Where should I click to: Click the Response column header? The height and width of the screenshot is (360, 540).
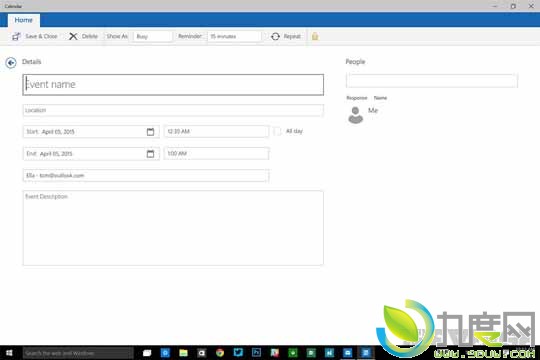pos(357,98)
